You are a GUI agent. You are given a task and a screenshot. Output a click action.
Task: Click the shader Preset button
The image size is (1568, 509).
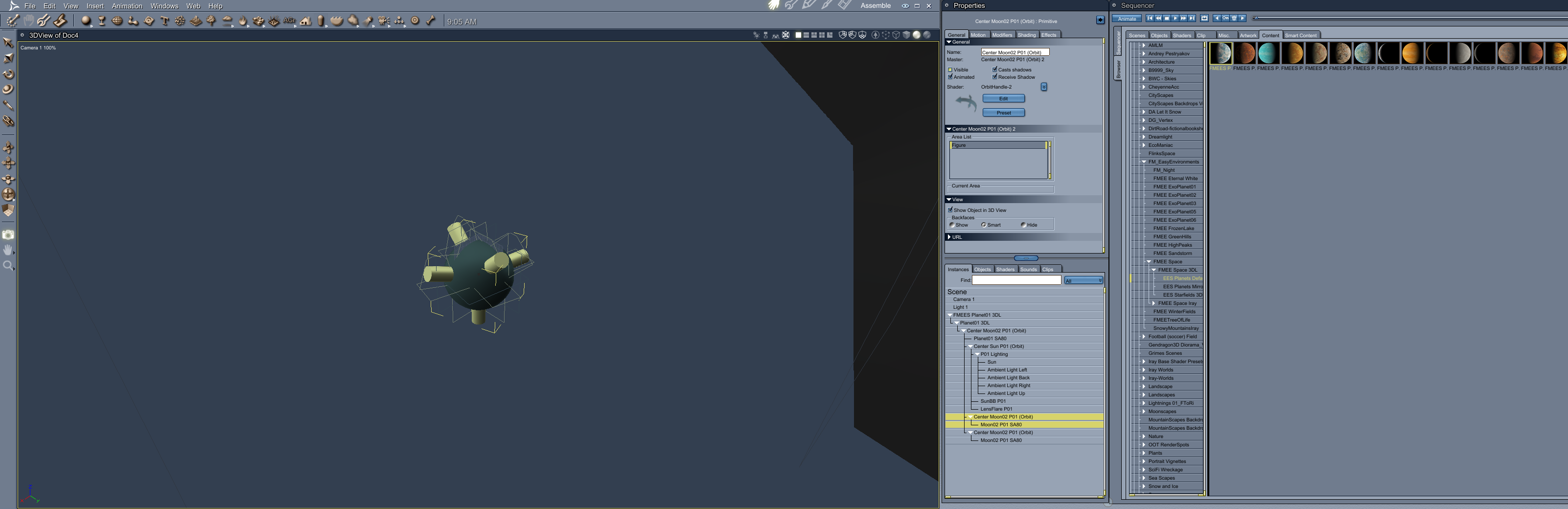pos(1003,113)
